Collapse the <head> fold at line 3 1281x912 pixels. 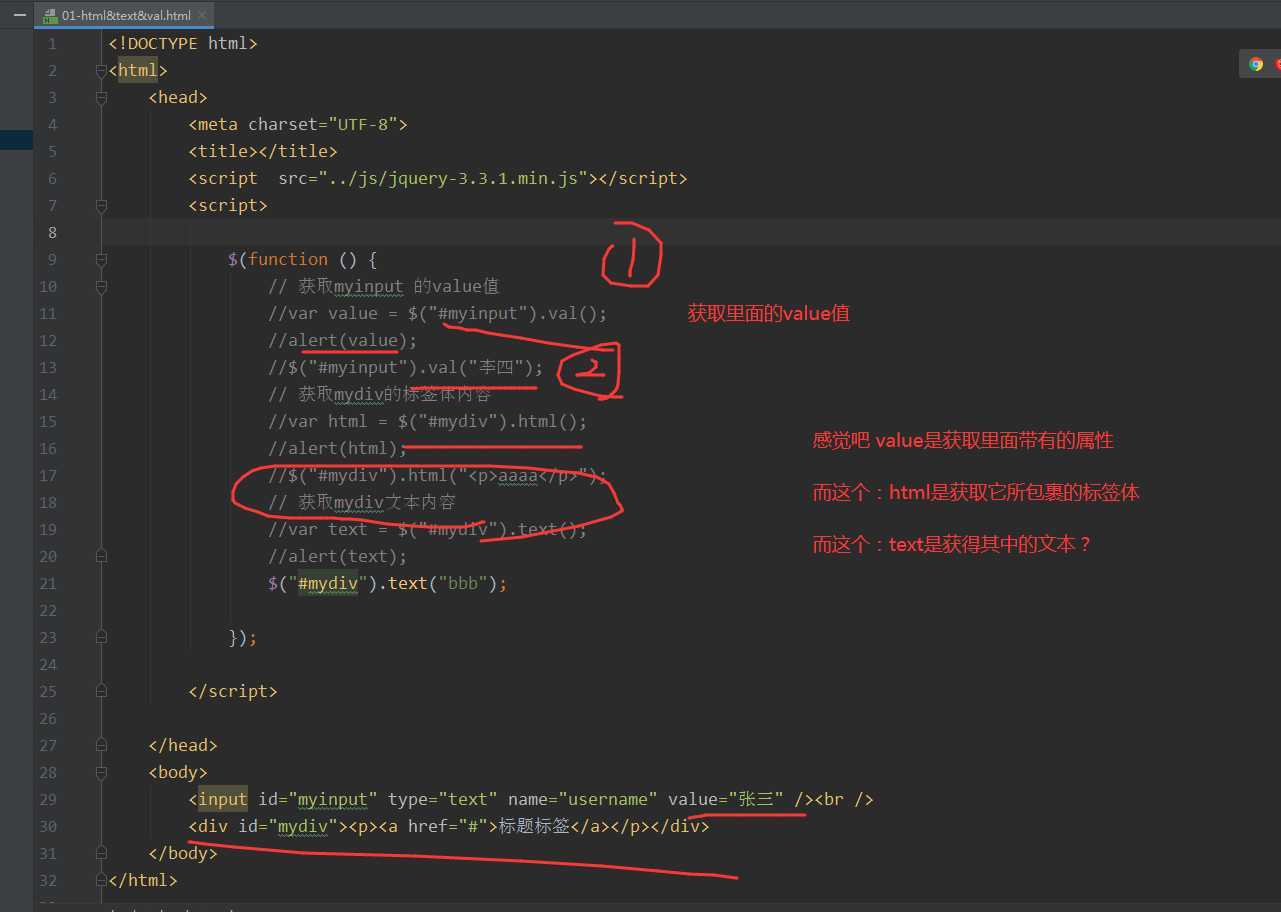pyautogui.click(x=101, y=98)
